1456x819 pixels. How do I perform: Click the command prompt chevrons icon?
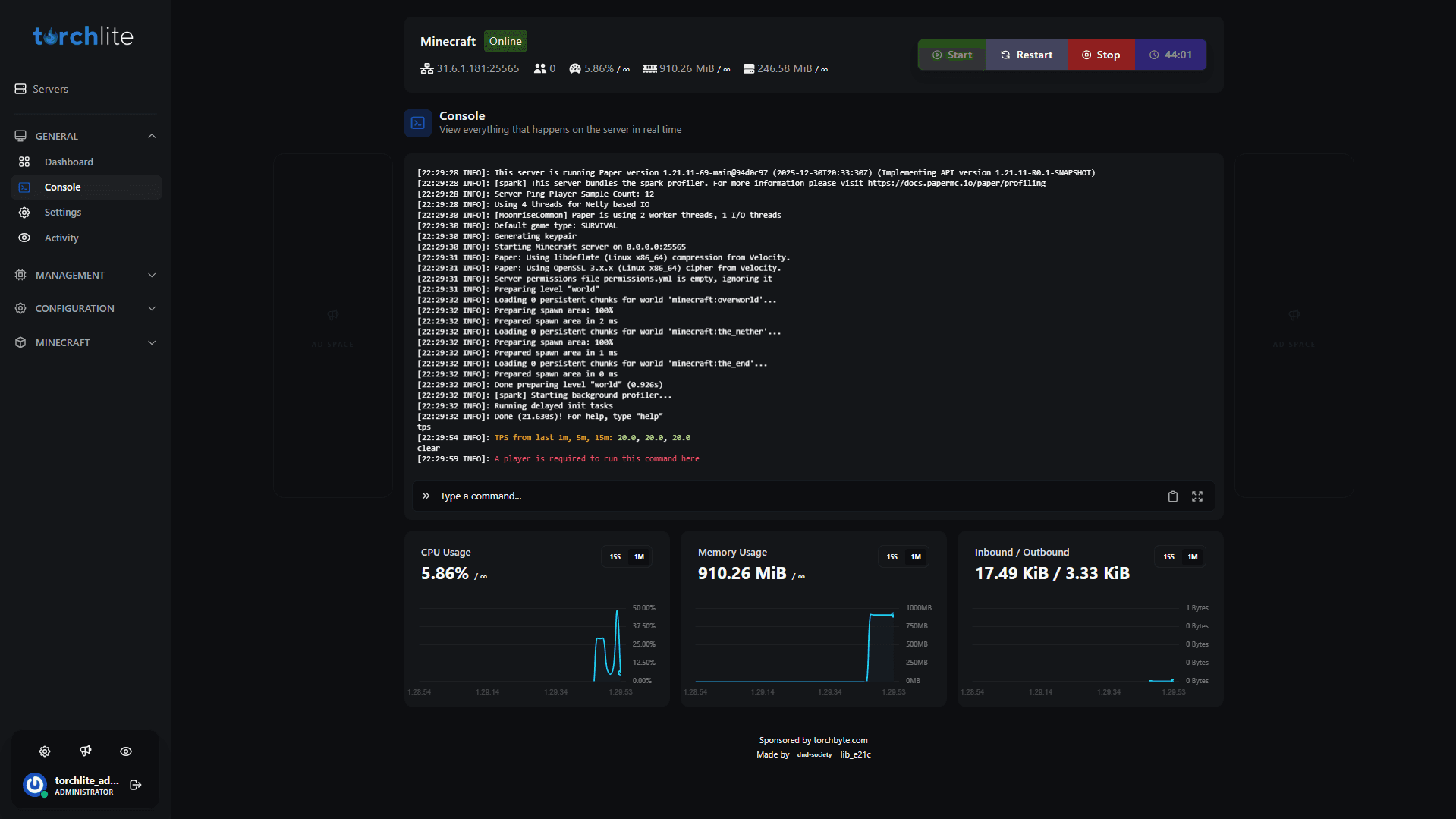coord(426,496)
